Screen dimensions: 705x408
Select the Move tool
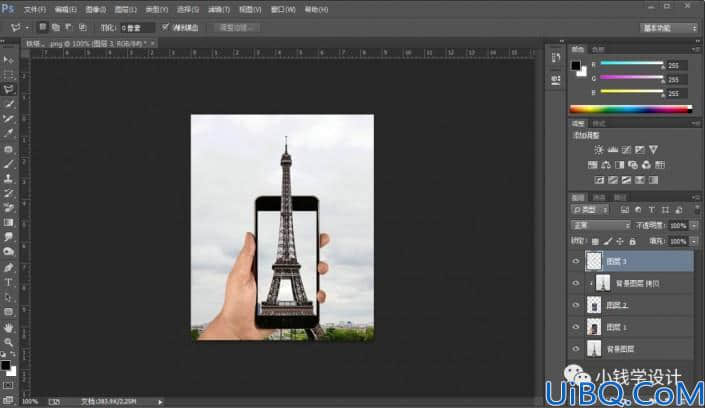8,60
